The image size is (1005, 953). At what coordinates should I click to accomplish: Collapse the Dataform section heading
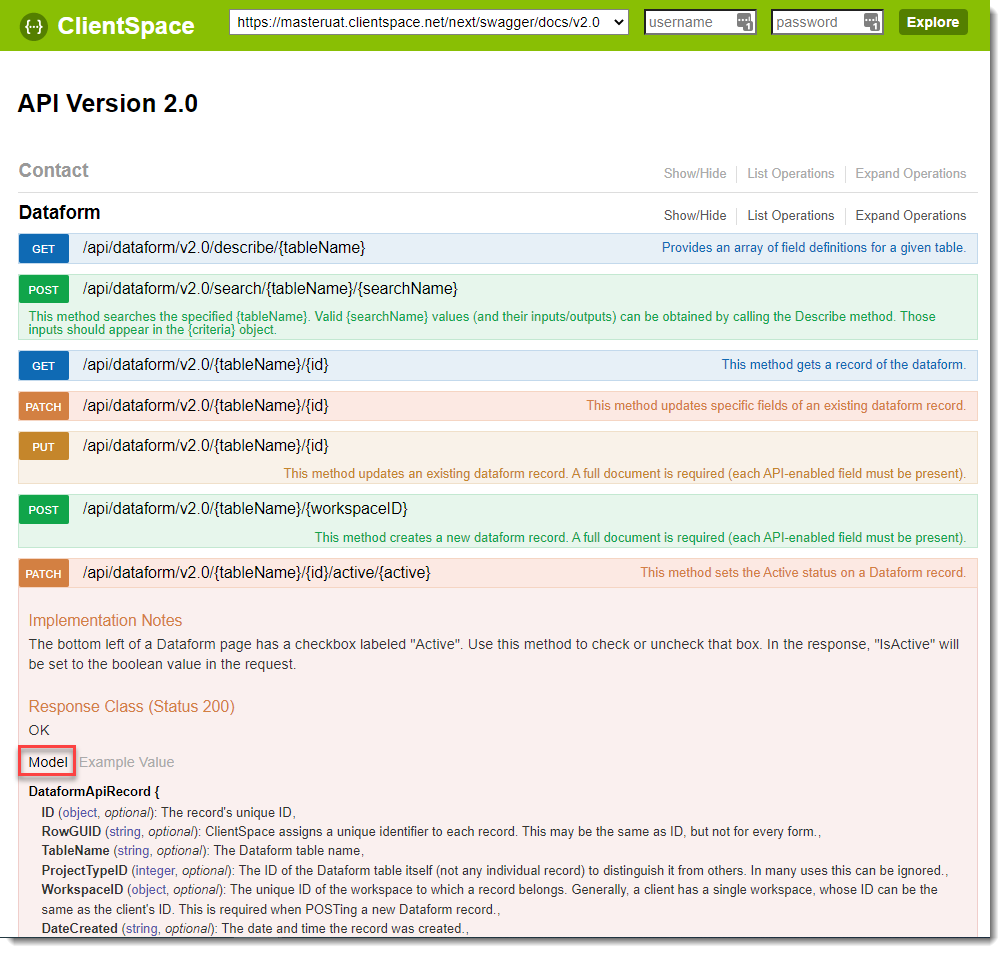[60, 212]
